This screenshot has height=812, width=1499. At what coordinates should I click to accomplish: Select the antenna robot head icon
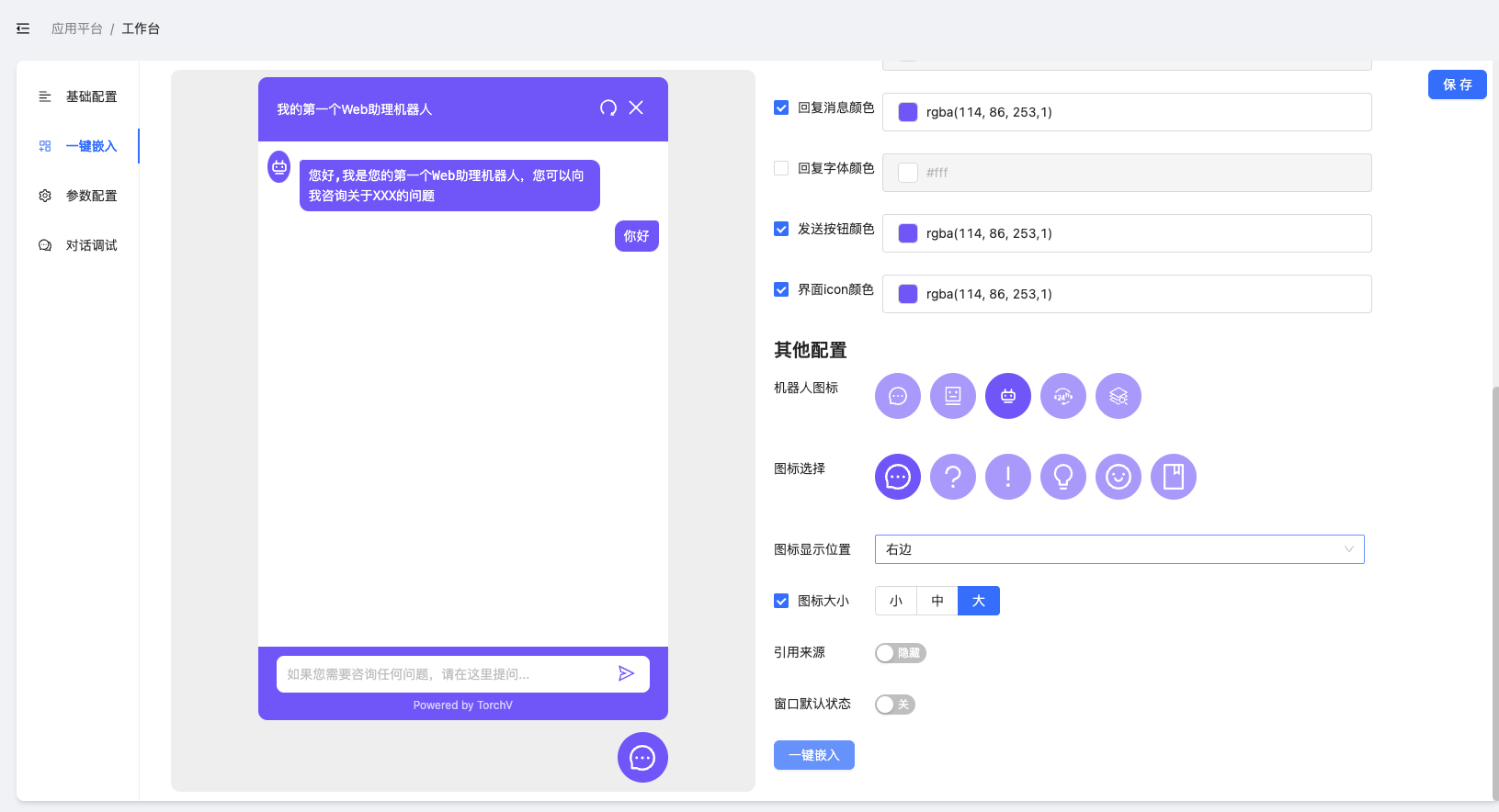(1008, 396)
